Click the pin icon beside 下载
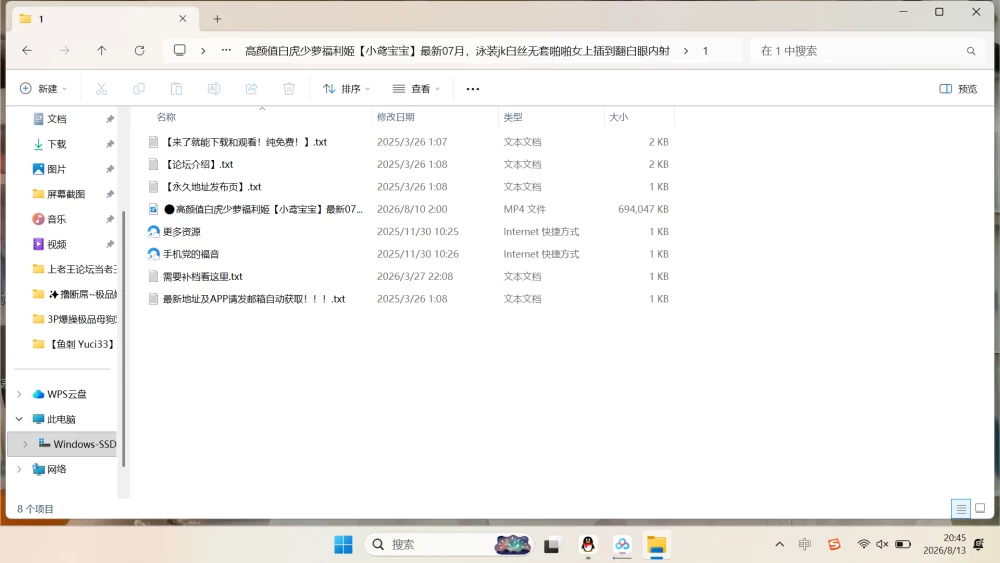 tap(110, 144)
